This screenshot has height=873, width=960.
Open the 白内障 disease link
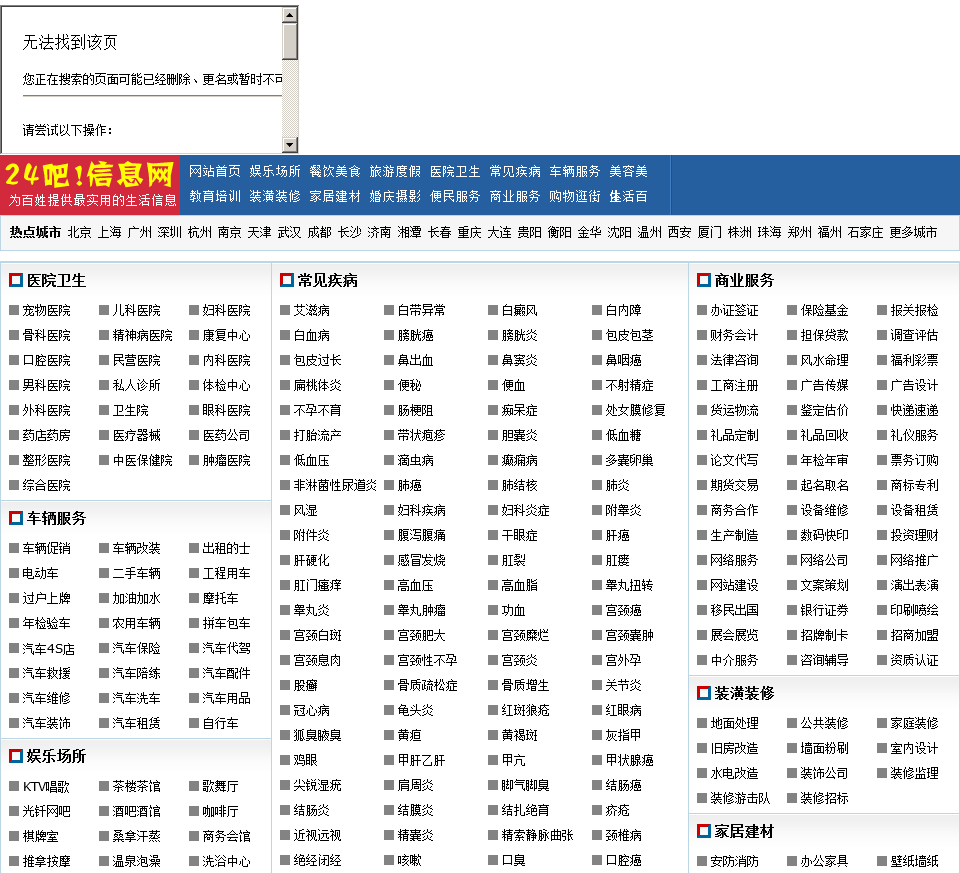623,310
